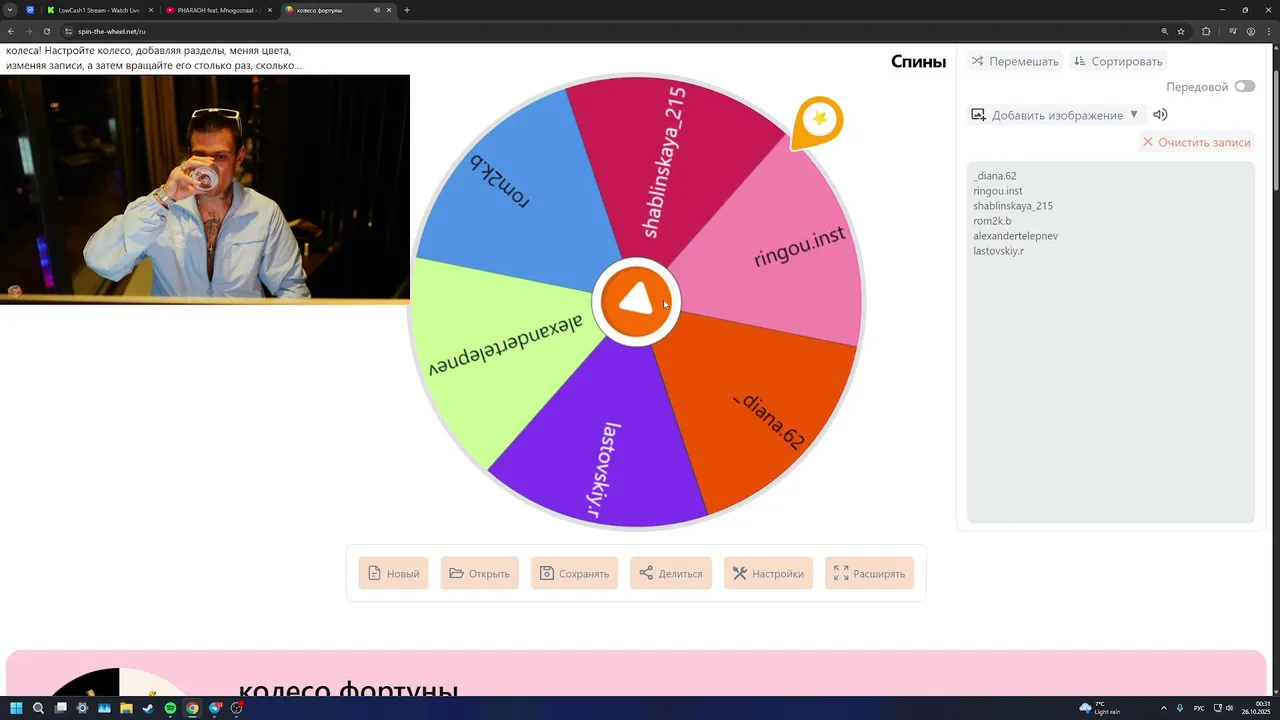
Task: View site information icon in address bar
Action: click(68, 31)
